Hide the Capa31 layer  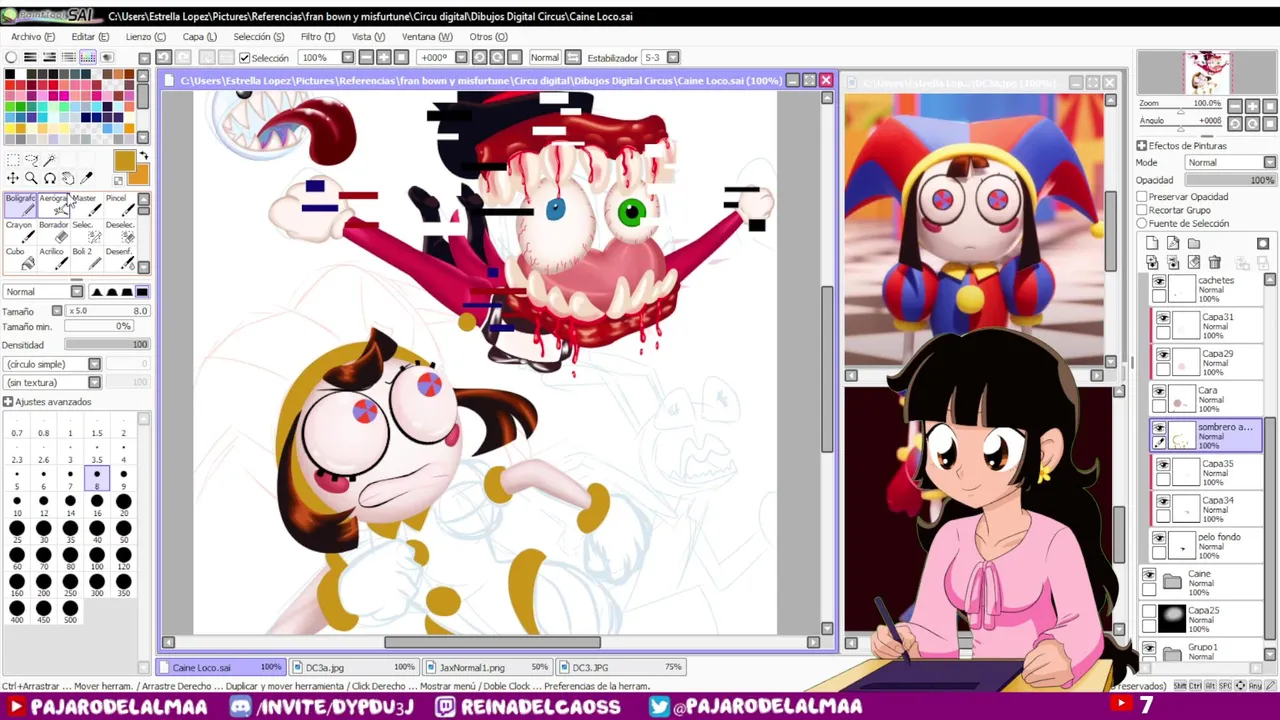pos(1163,319)
